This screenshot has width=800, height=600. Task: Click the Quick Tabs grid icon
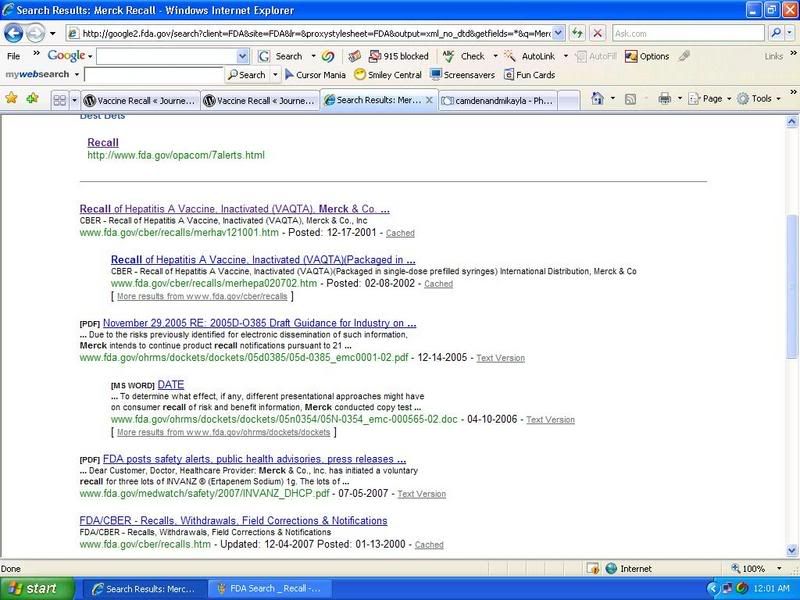[x=60, y=101]
